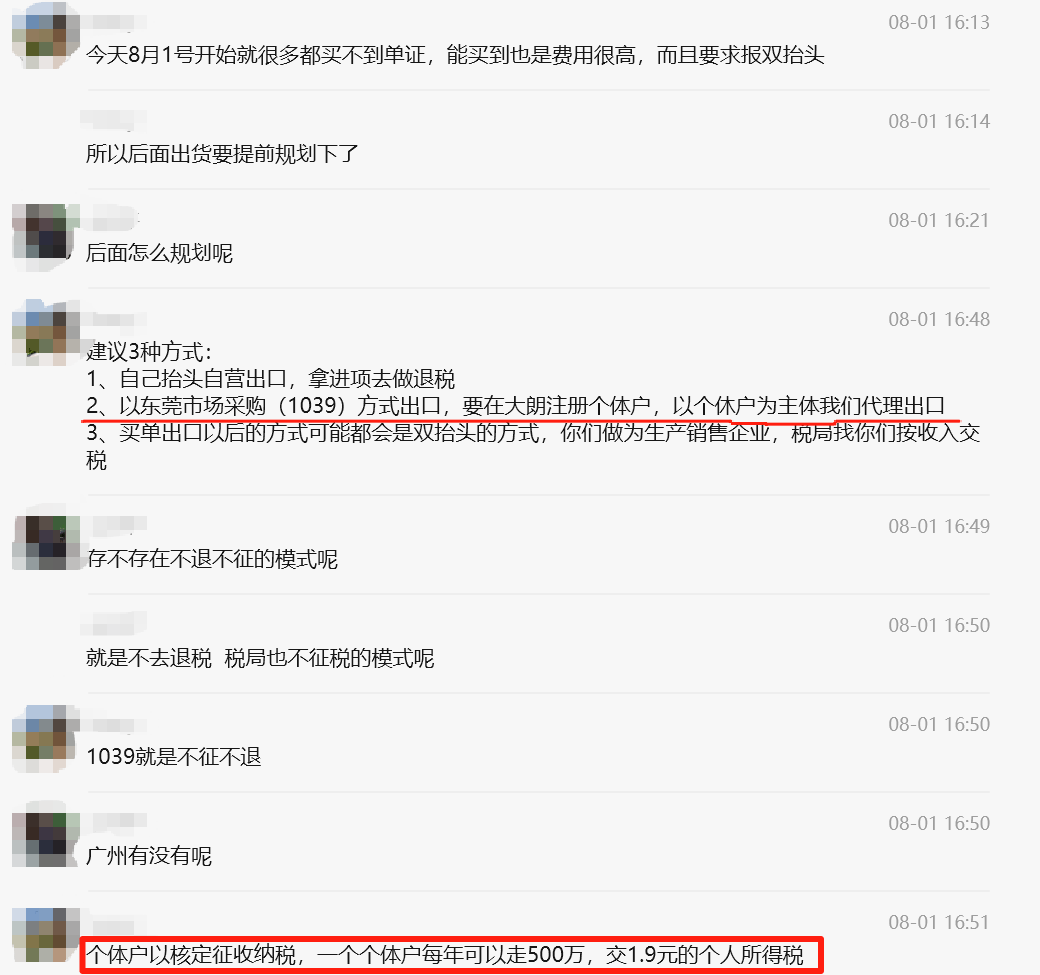
Task: Click underlined line about 东莞市场采购（1039）
Action: [x=515, y=405]
